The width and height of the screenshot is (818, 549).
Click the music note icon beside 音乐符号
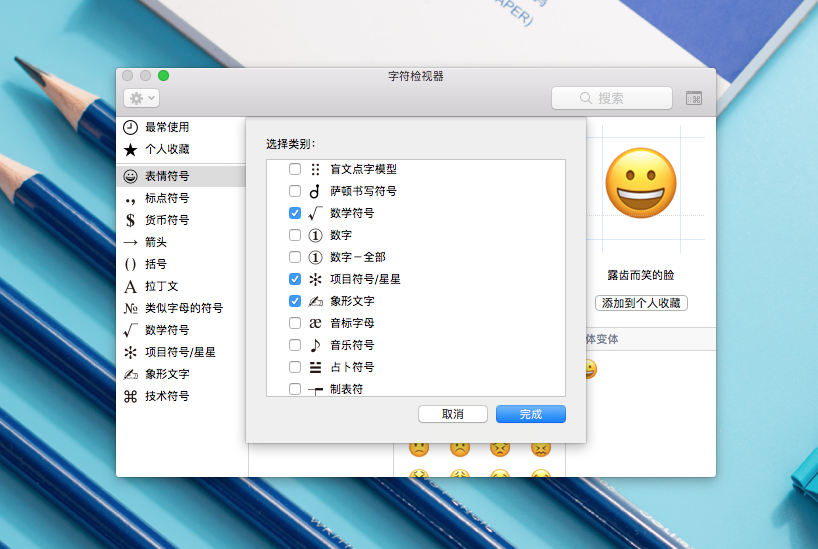point(315,345)
